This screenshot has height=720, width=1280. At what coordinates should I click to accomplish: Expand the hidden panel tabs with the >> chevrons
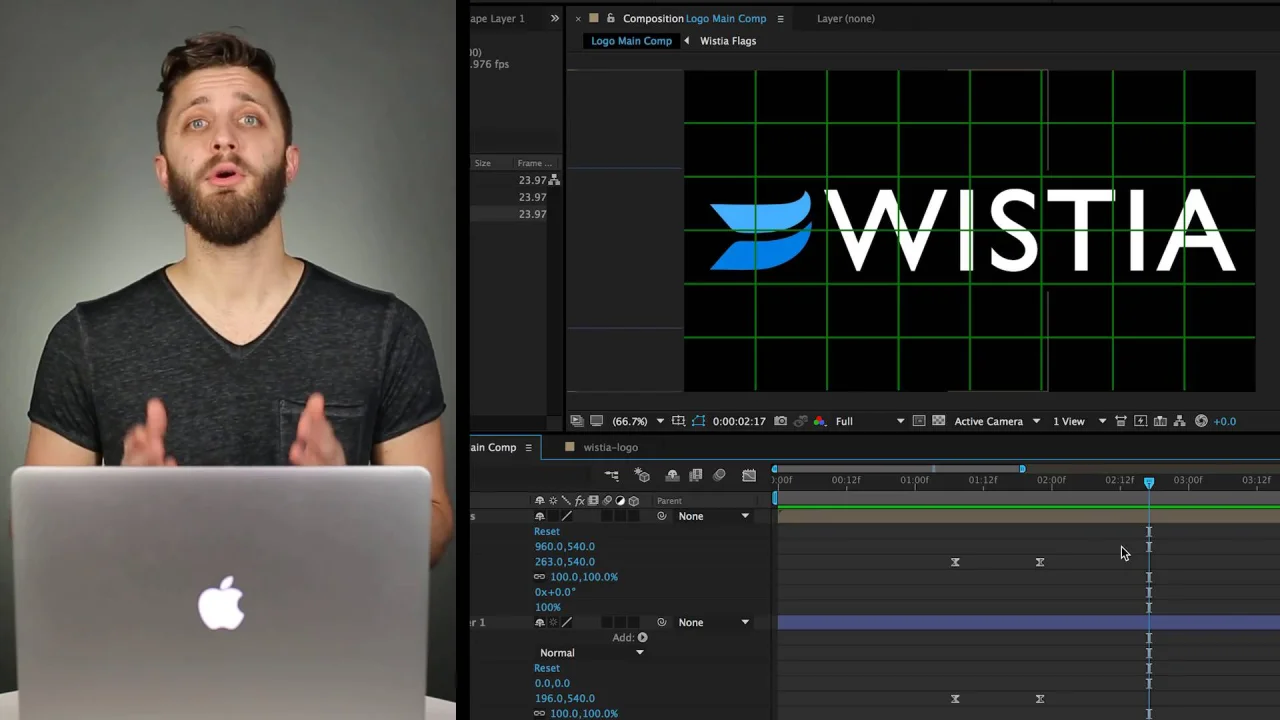click(x=554, y=18)
